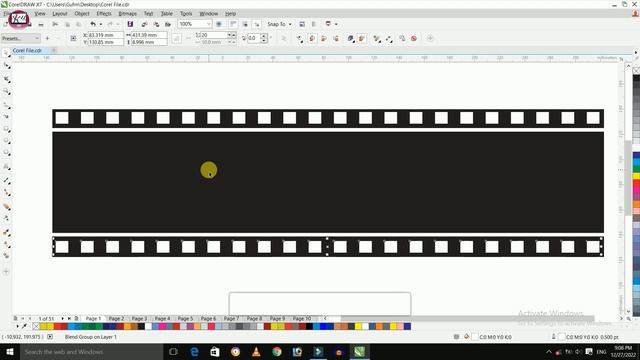This screenshot has width=640, height=360.
Task: Toggle show guidelines button
Action: click(257, 24)
